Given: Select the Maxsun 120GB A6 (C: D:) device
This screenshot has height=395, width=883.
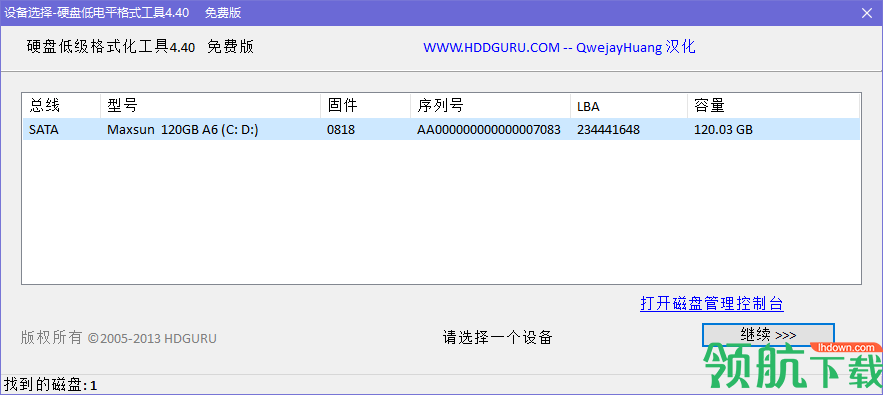Looking at the screenshot, I should pyautogui.click(x=182, y=130).
